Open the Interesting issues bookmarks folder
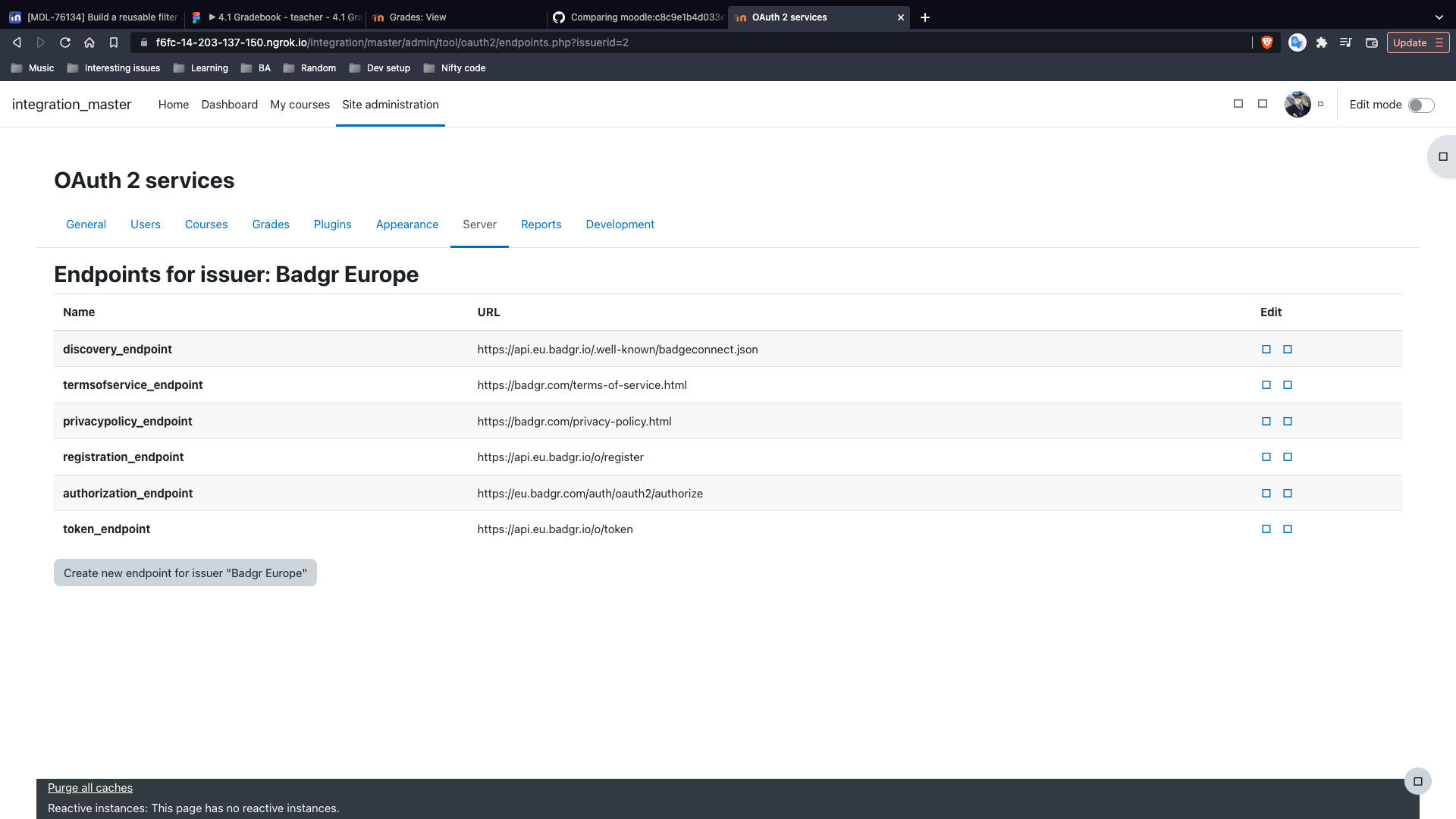The width and height of the screenshot is (1456, 819). pos(114,68)
